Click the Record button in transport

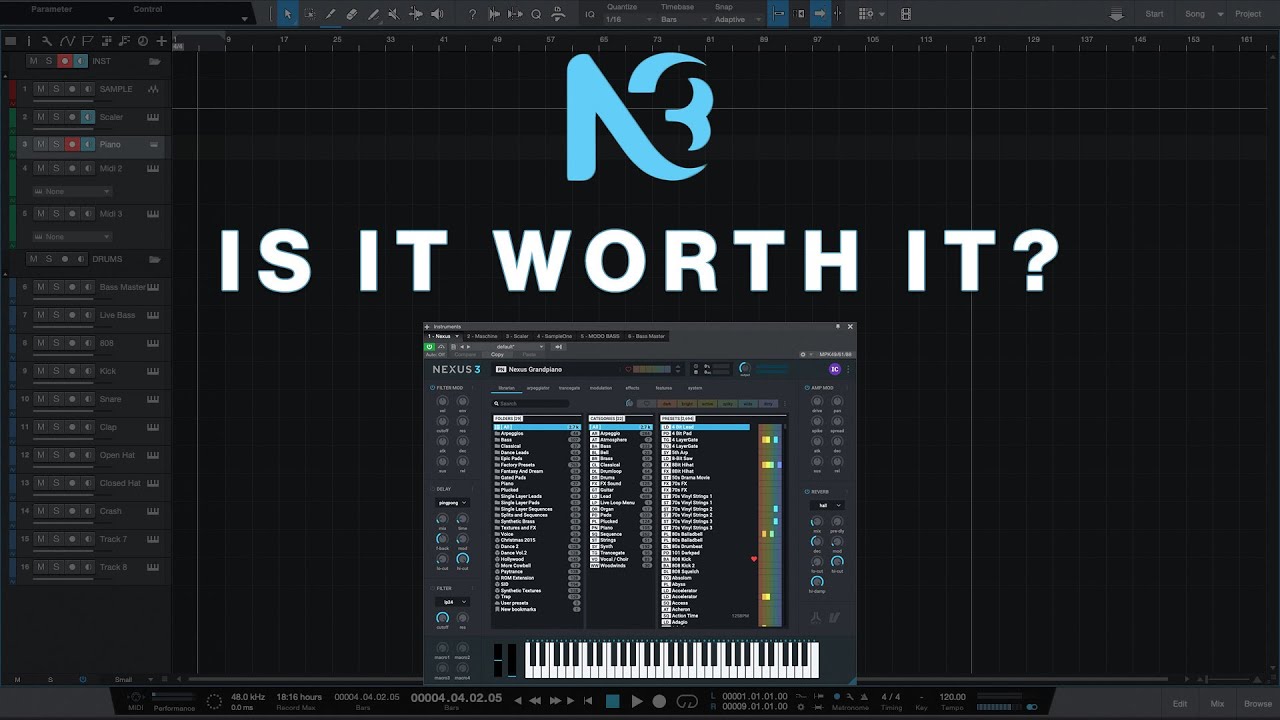click(x=659, y=702)
